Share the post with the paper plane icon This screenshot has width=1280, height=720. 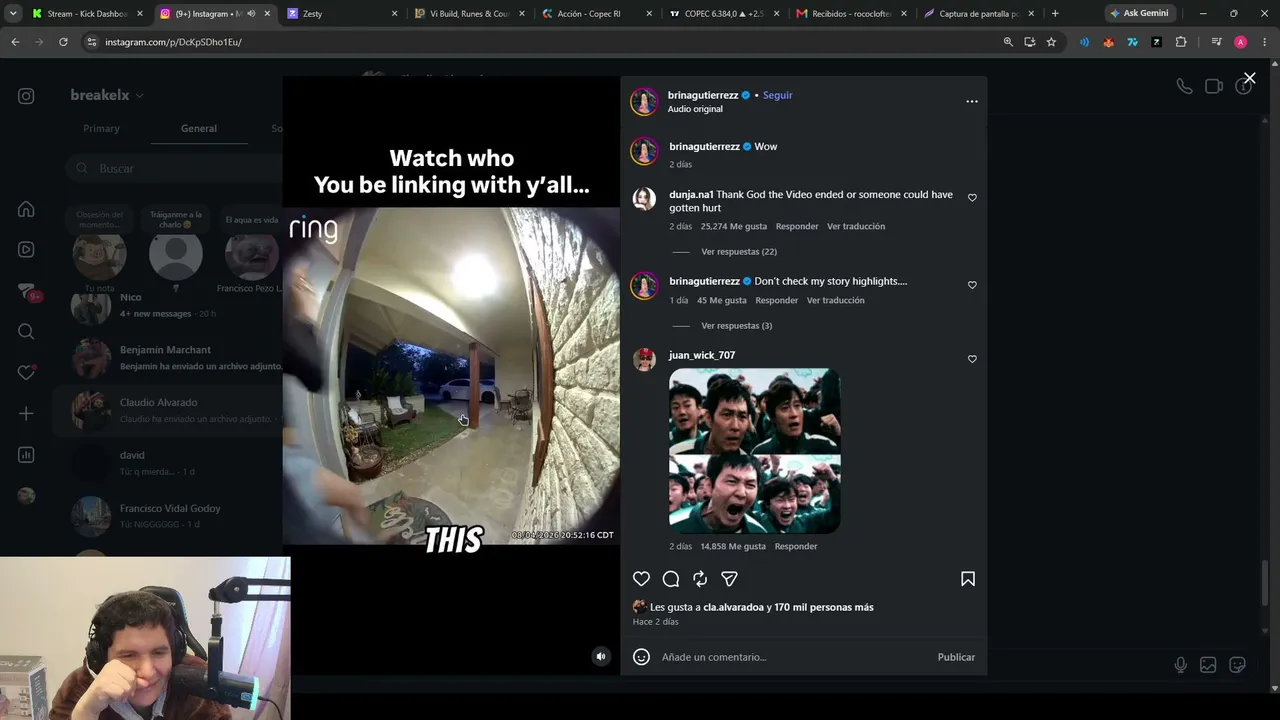click(x=729, y=579)
